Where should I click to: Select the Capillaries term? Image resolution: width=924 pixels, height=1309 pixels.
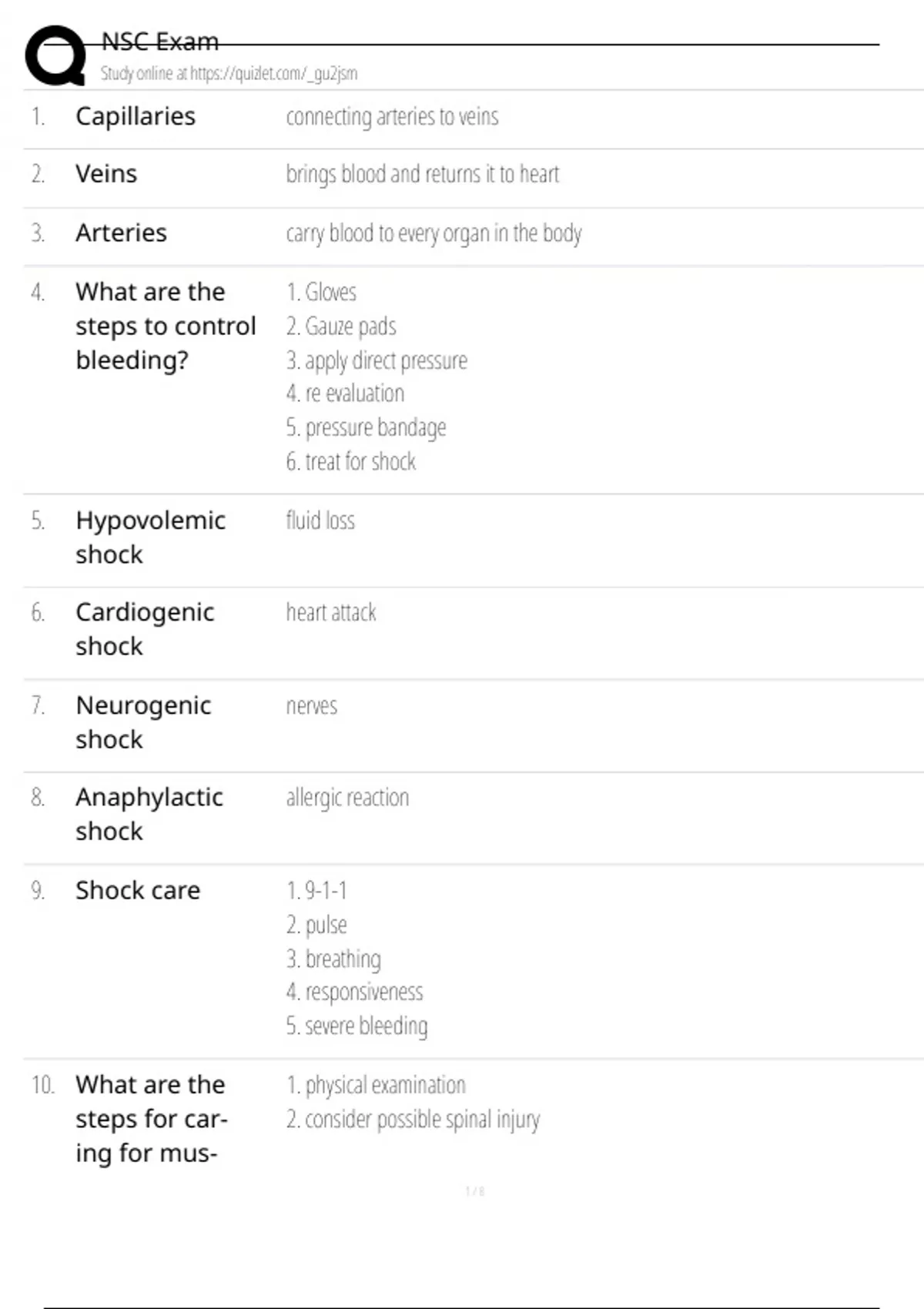[x=136, y=116]
